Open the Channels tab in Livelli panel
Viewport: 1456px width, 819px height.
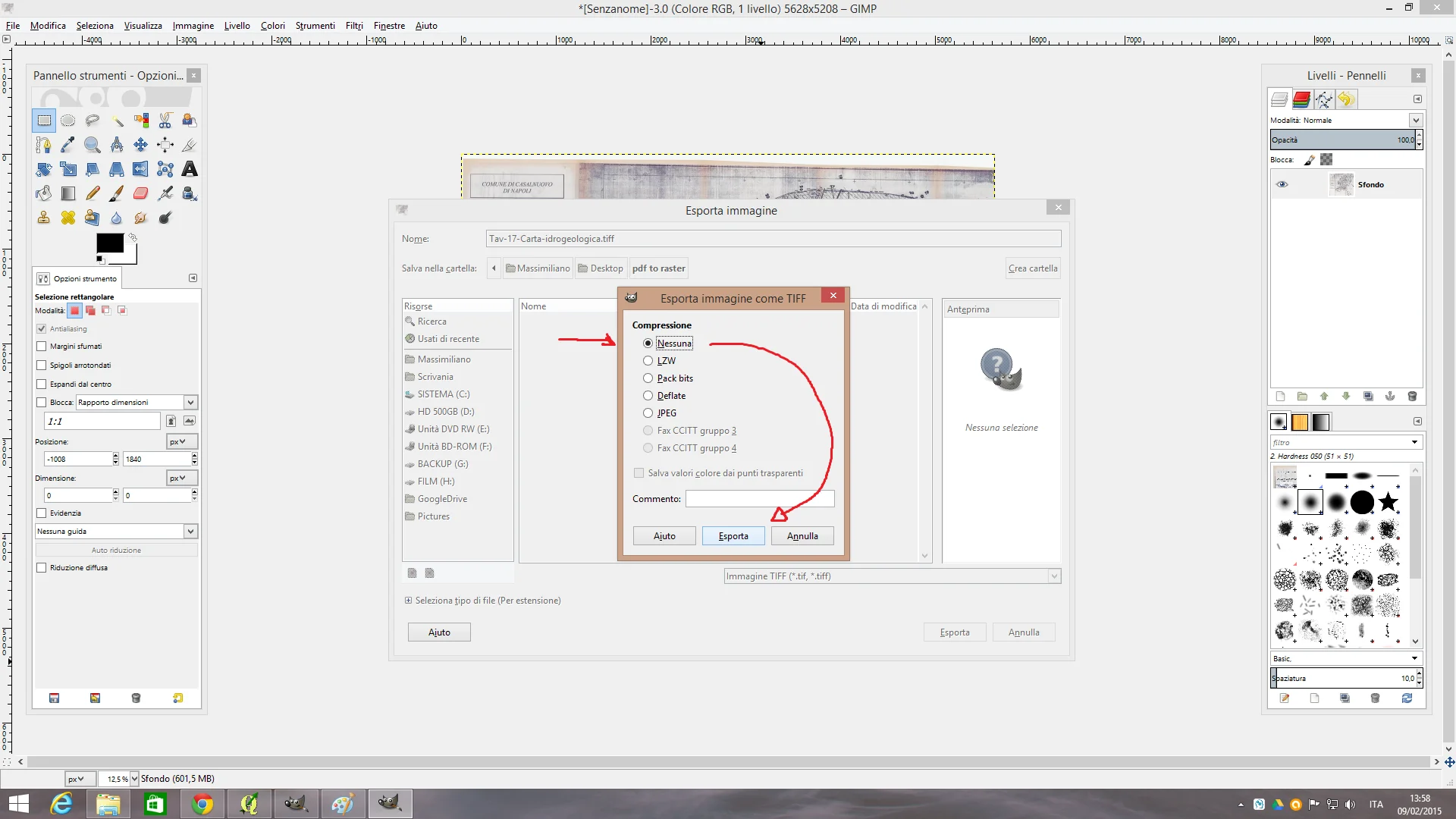tap(1301, 99)
